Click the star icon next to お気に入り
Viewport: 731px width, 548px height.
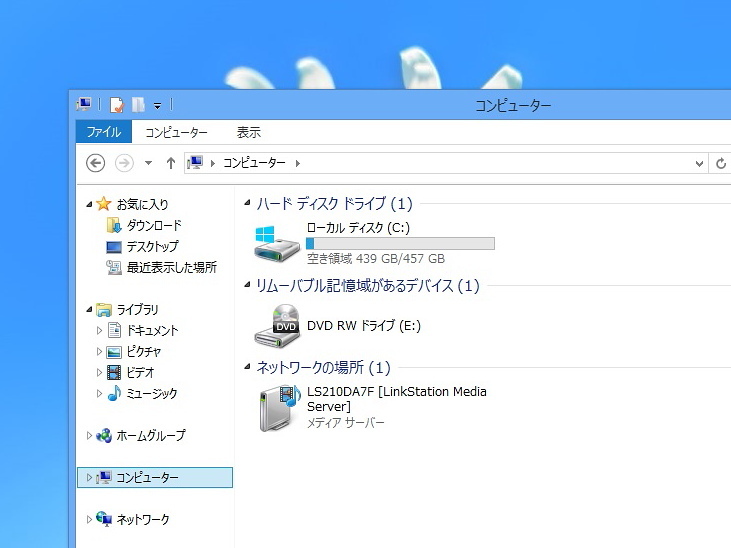[103, 204]
